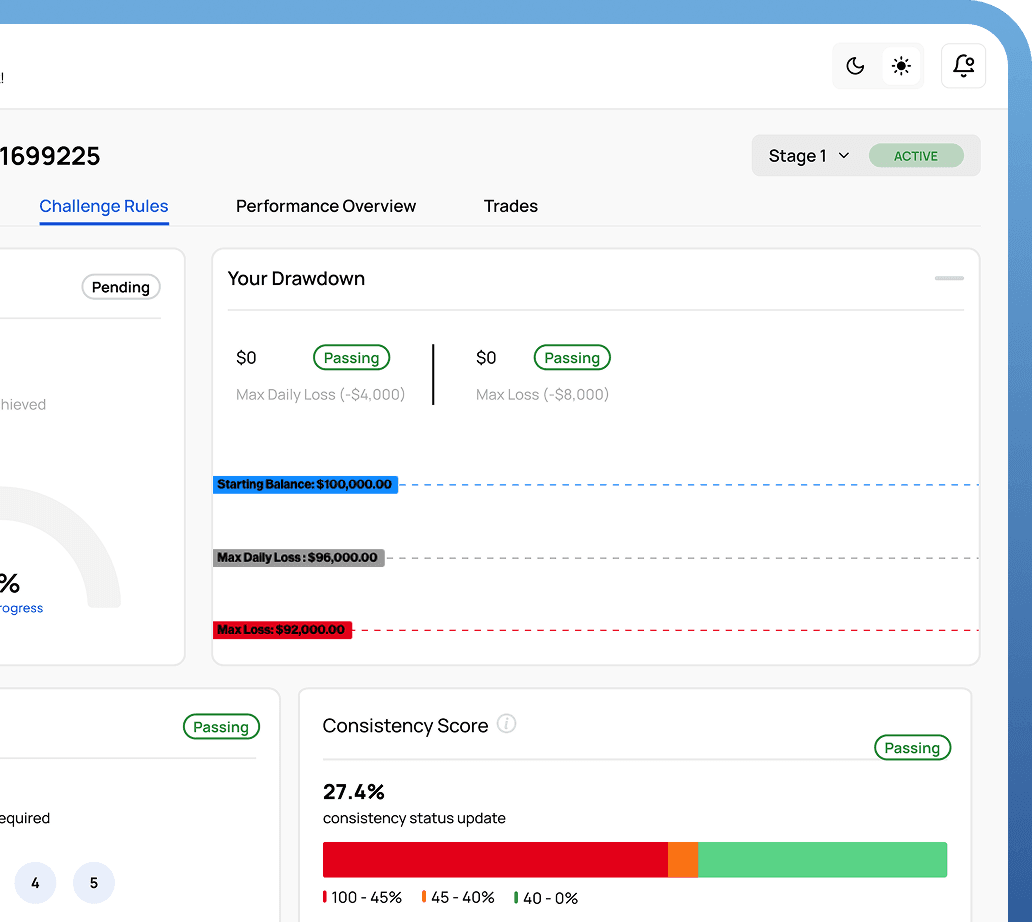Open the Trades tab

(x=511, y=206)
